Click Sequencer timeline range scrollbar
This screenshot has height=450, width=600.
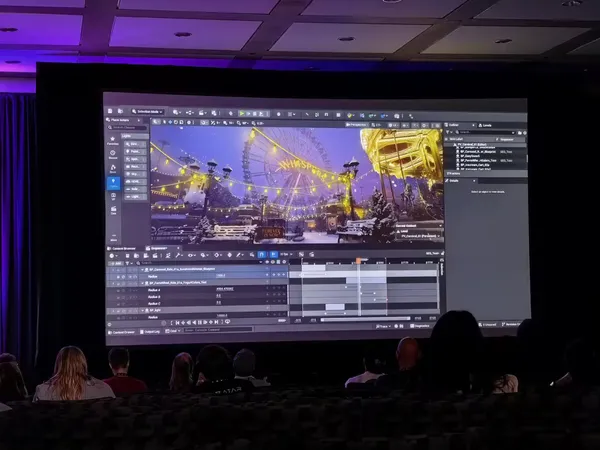365,319
